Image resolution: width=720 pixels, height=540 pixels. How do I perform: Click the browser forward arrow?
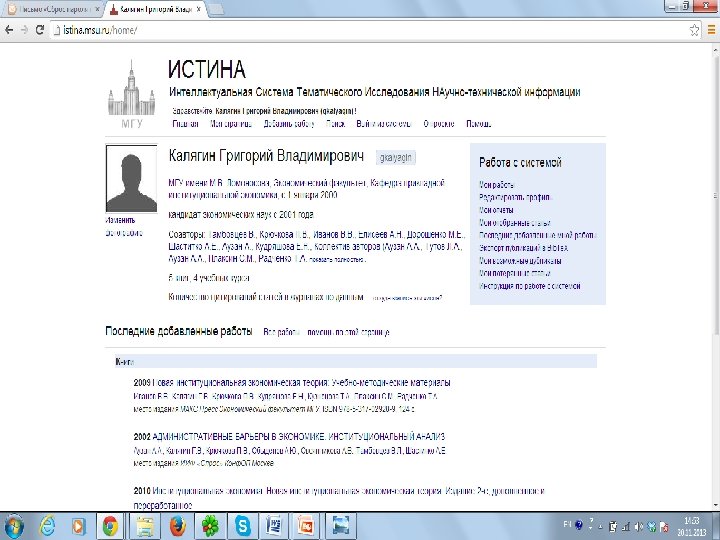pos(24,30)
